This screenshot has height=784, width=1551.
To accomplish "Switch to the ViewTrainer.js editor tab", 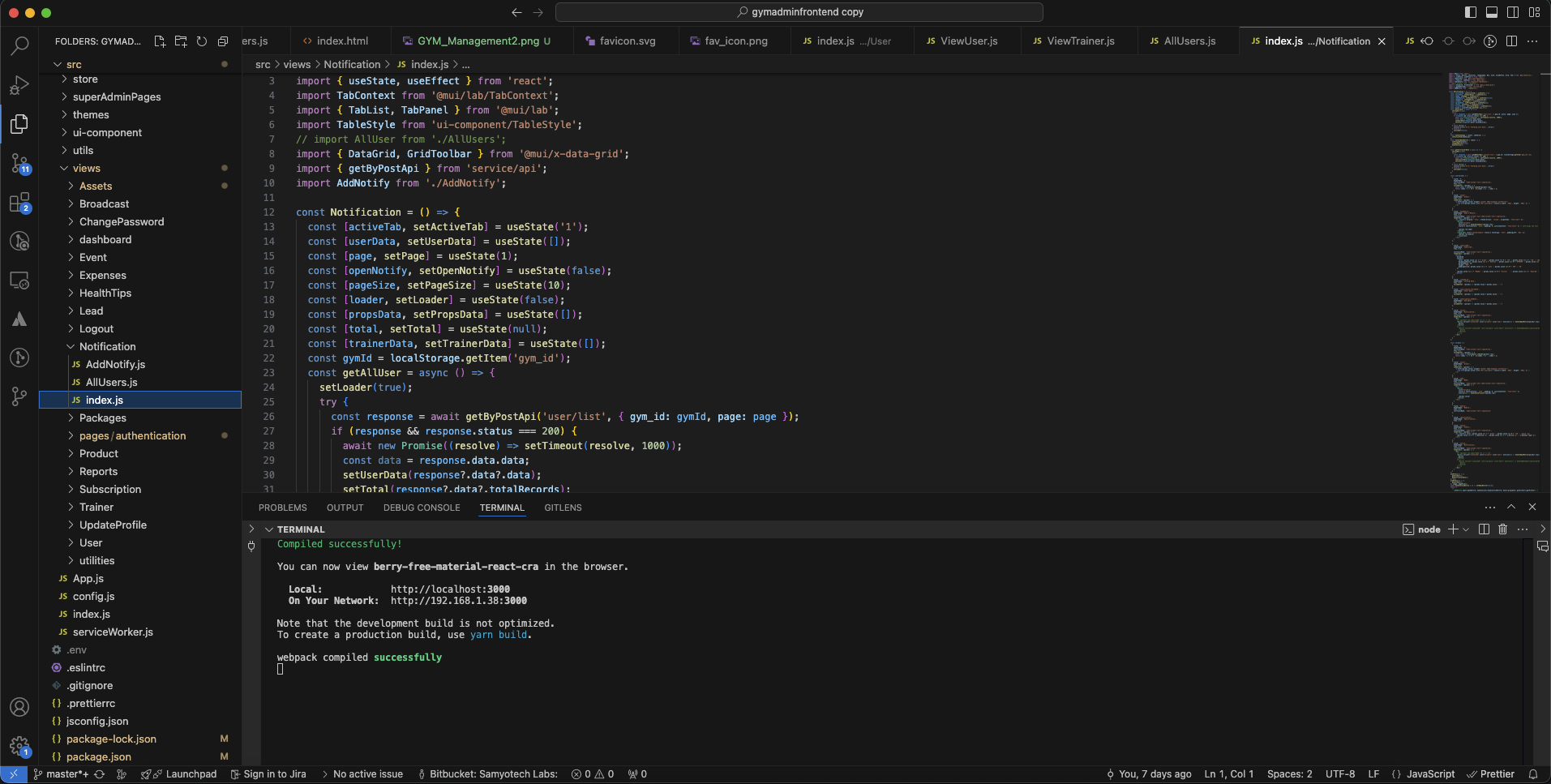I will click(x=1080, y=41).
